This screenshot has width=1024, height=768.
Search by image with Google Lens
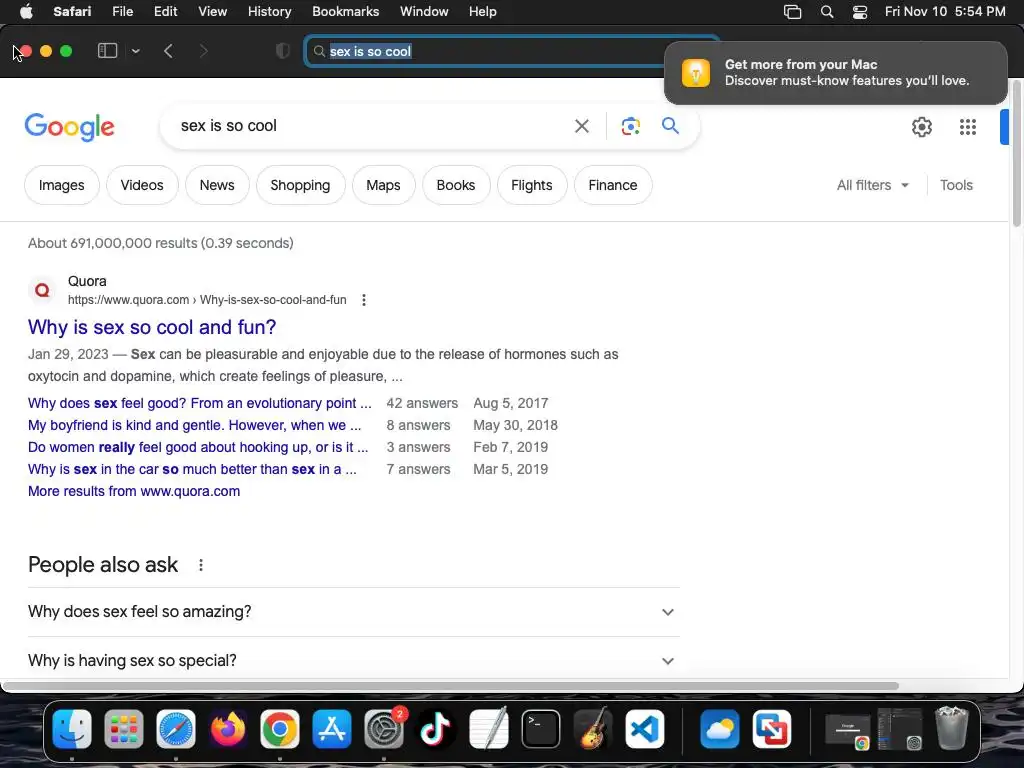(x=630, y=126)
